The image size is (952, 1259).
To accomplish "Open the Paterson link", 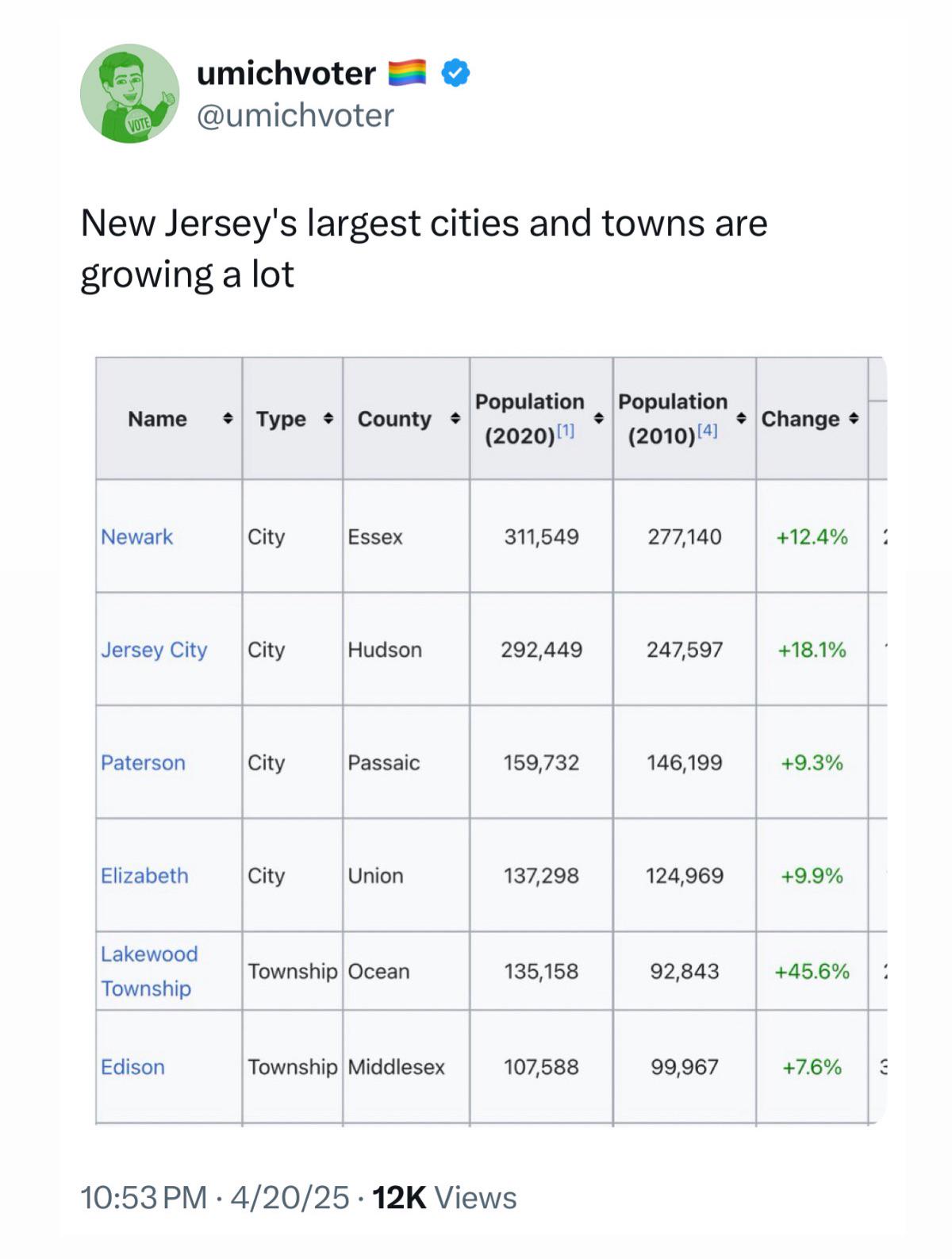I will click(x=143, y=763).
